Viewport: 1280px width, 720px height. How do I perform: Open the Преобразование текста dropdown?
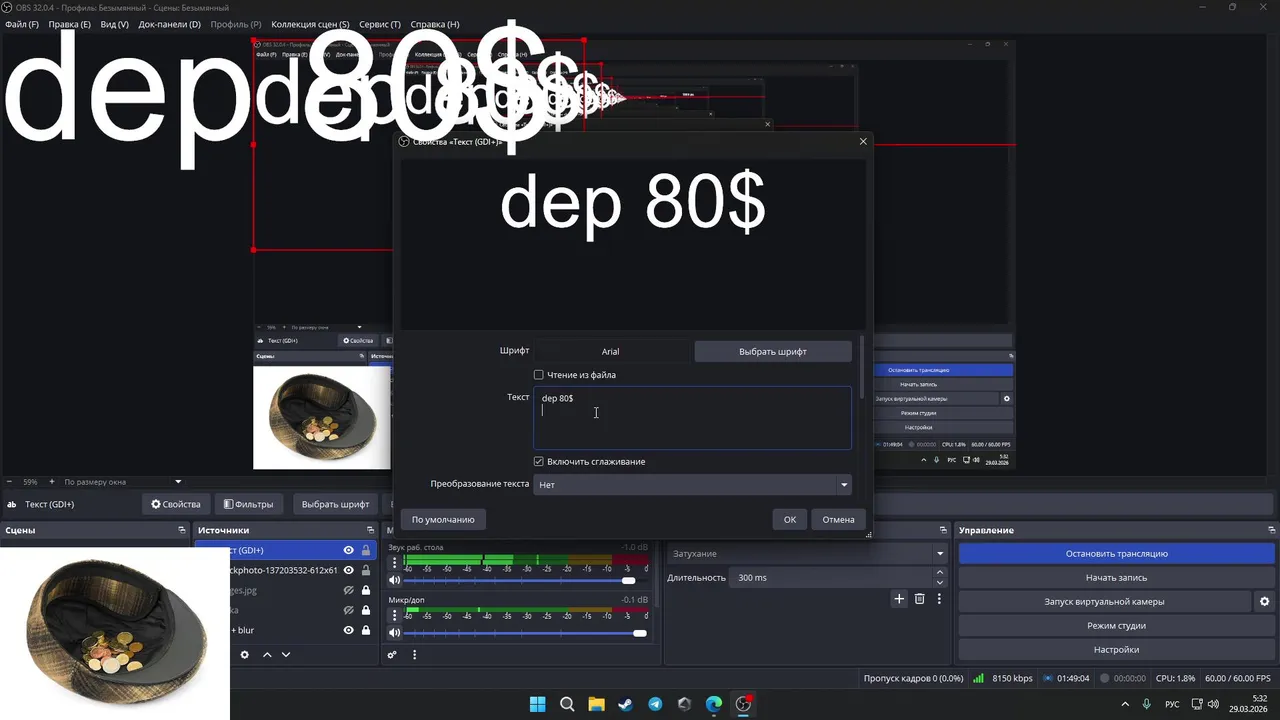tap(692, 484)
